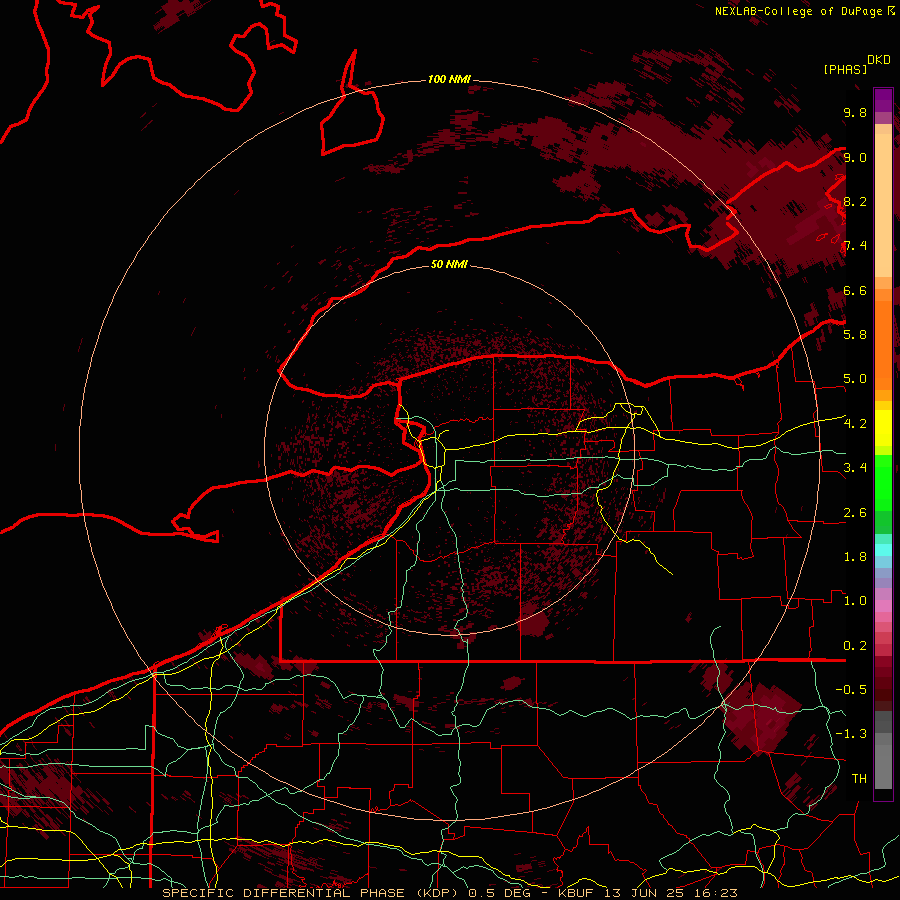Select the 50 NMI range ring label
The image size is (900, 900).
pos(449,264)
